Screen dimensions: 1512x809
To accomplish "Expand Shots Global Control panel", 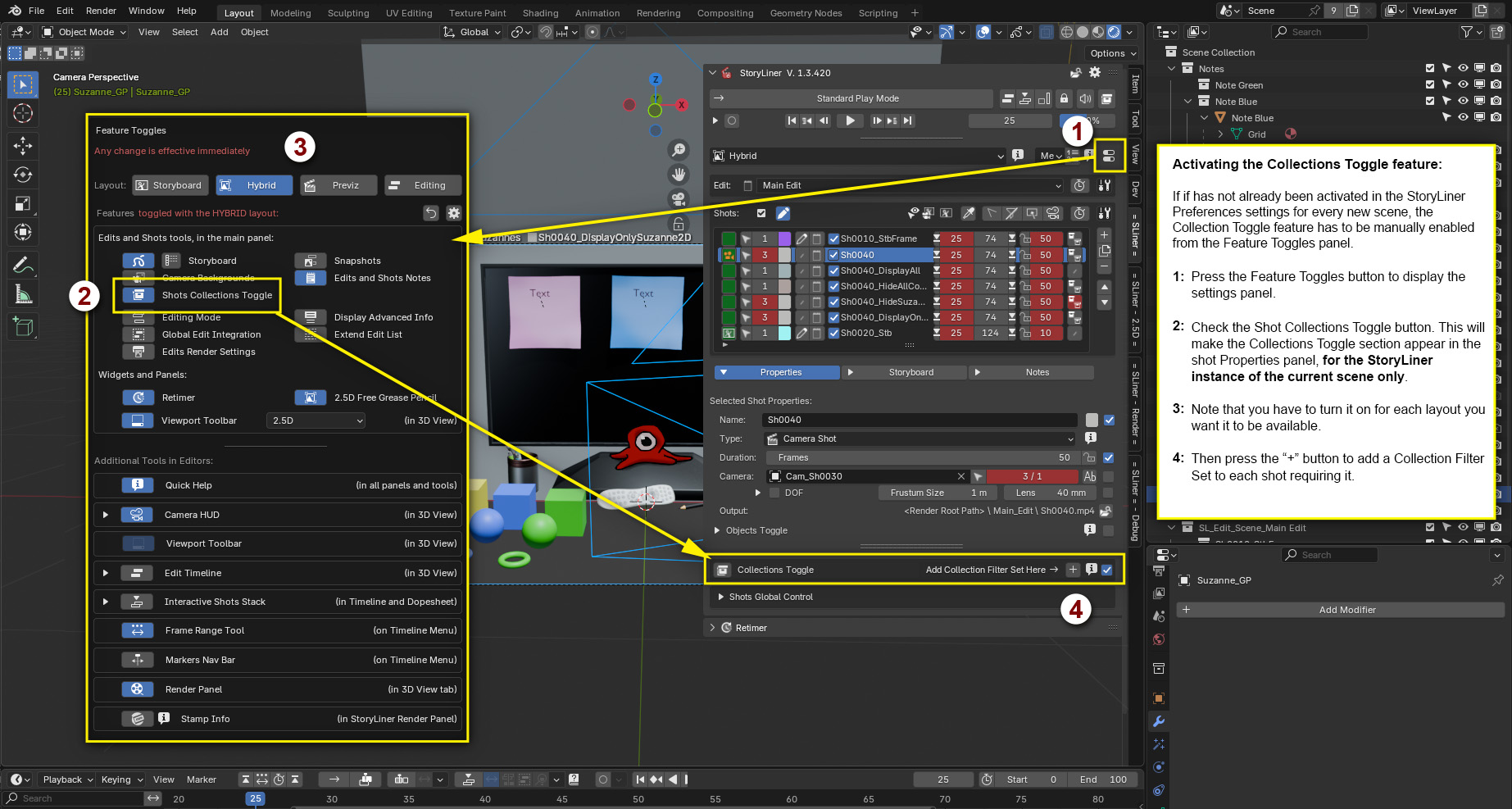I will tap(721, 597).
